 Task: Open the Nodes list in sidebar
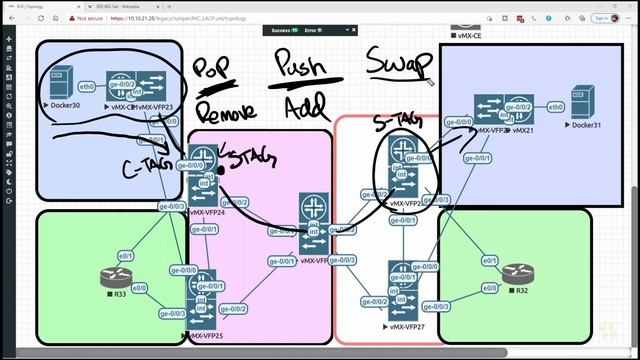click(x=9, y=49)
